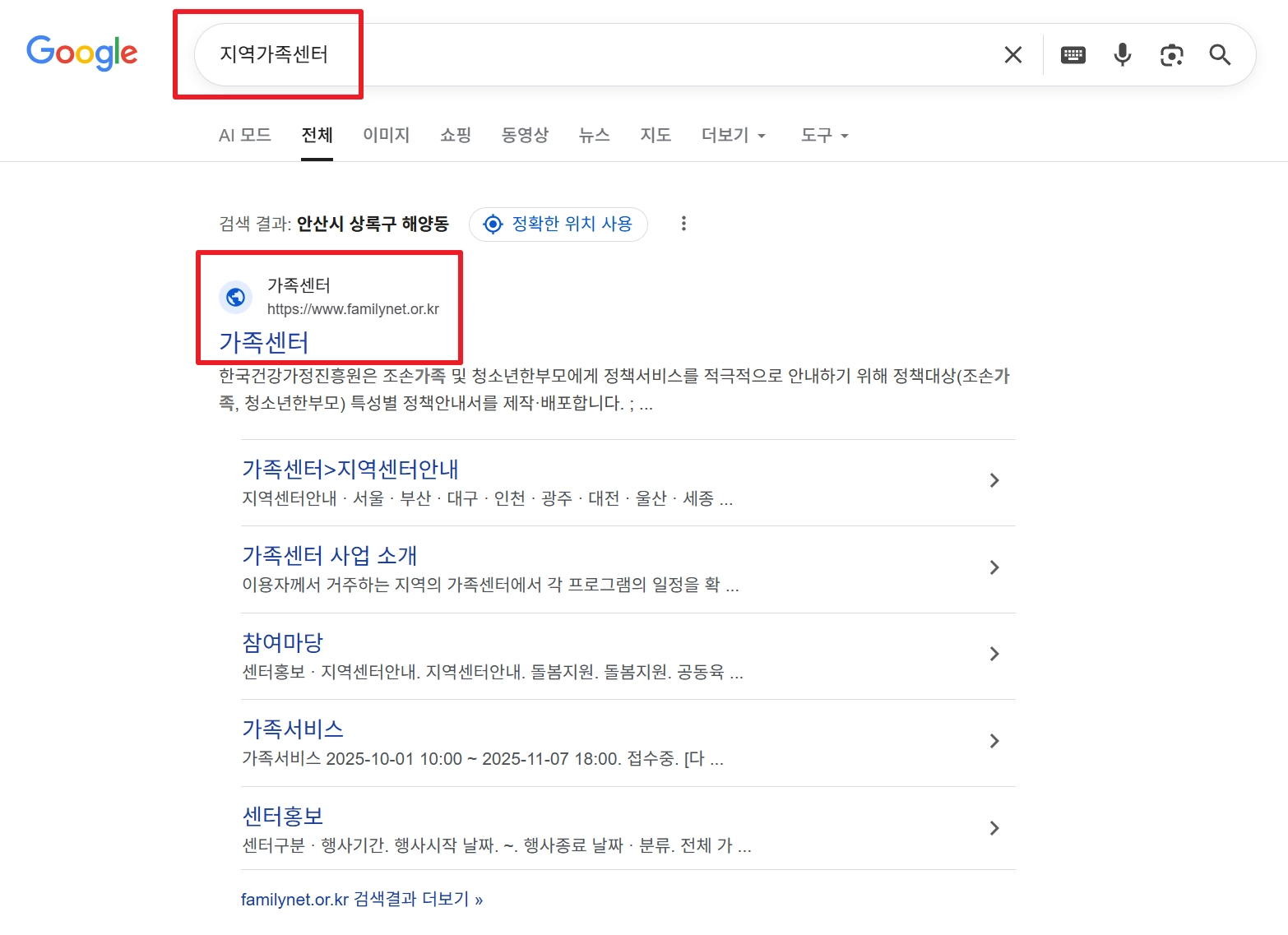This screenshot has height=935, width=1288.
Task: Click the 정확한 위치 사용 button
Action: pos(558,224)
